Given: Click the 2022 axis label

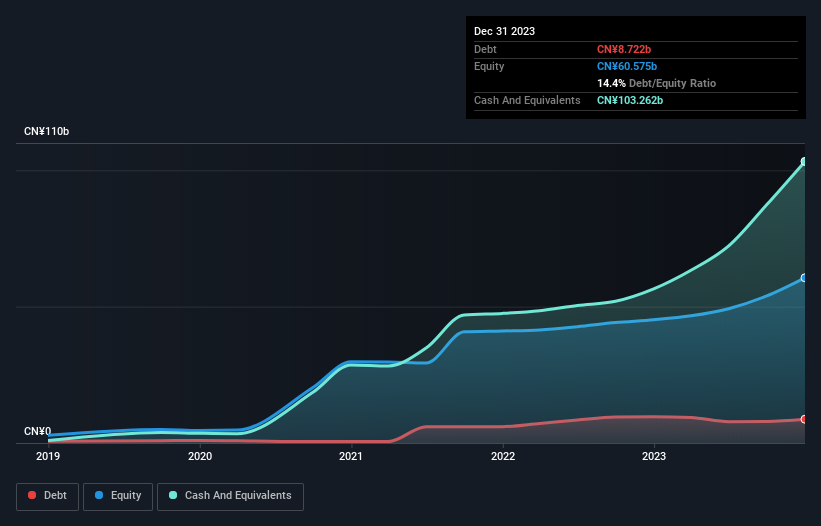Looking at the screenshot, I should 503,456.
